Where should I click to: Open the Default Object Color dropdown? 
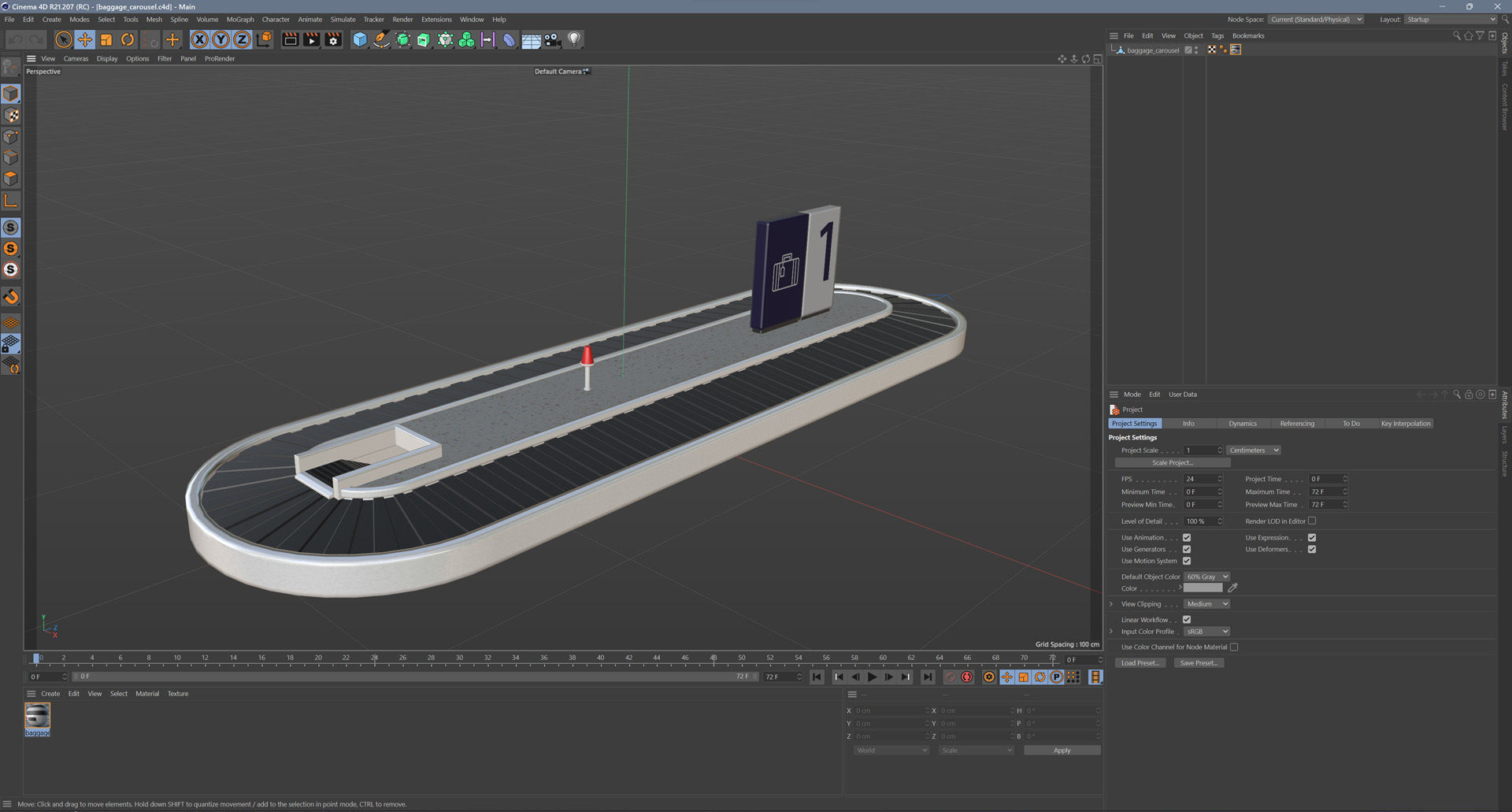point(1206,577)
